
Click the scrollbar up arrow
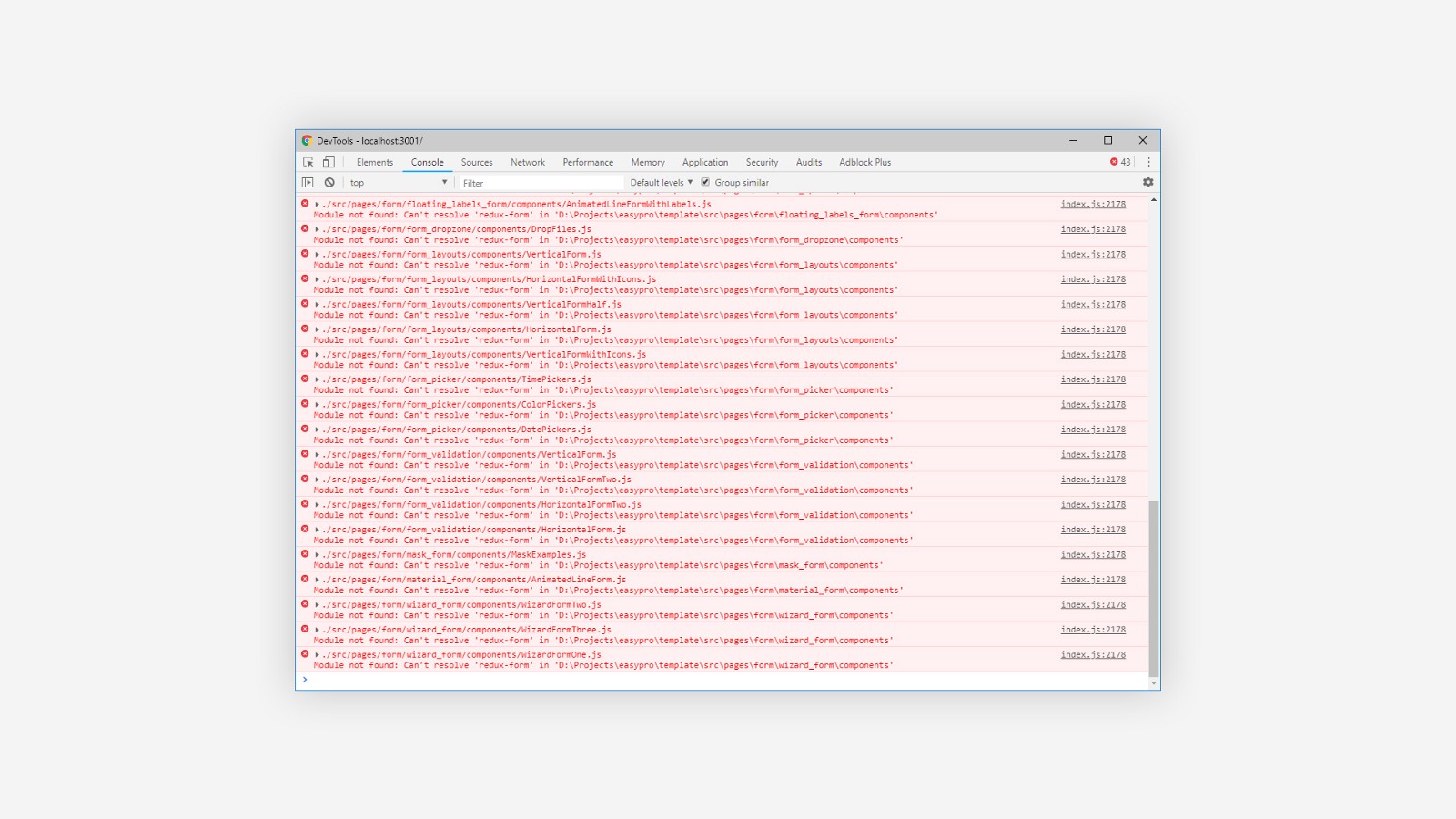(x=1154, y=200)
